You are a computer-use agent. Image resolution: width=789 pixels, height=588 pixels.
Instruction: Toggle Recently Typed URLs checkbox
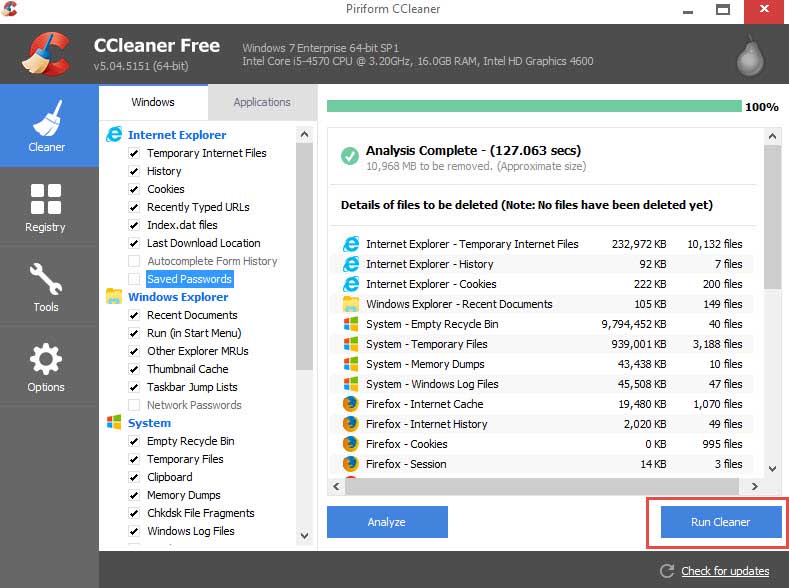pyautogui.click(x=134, y=207)
